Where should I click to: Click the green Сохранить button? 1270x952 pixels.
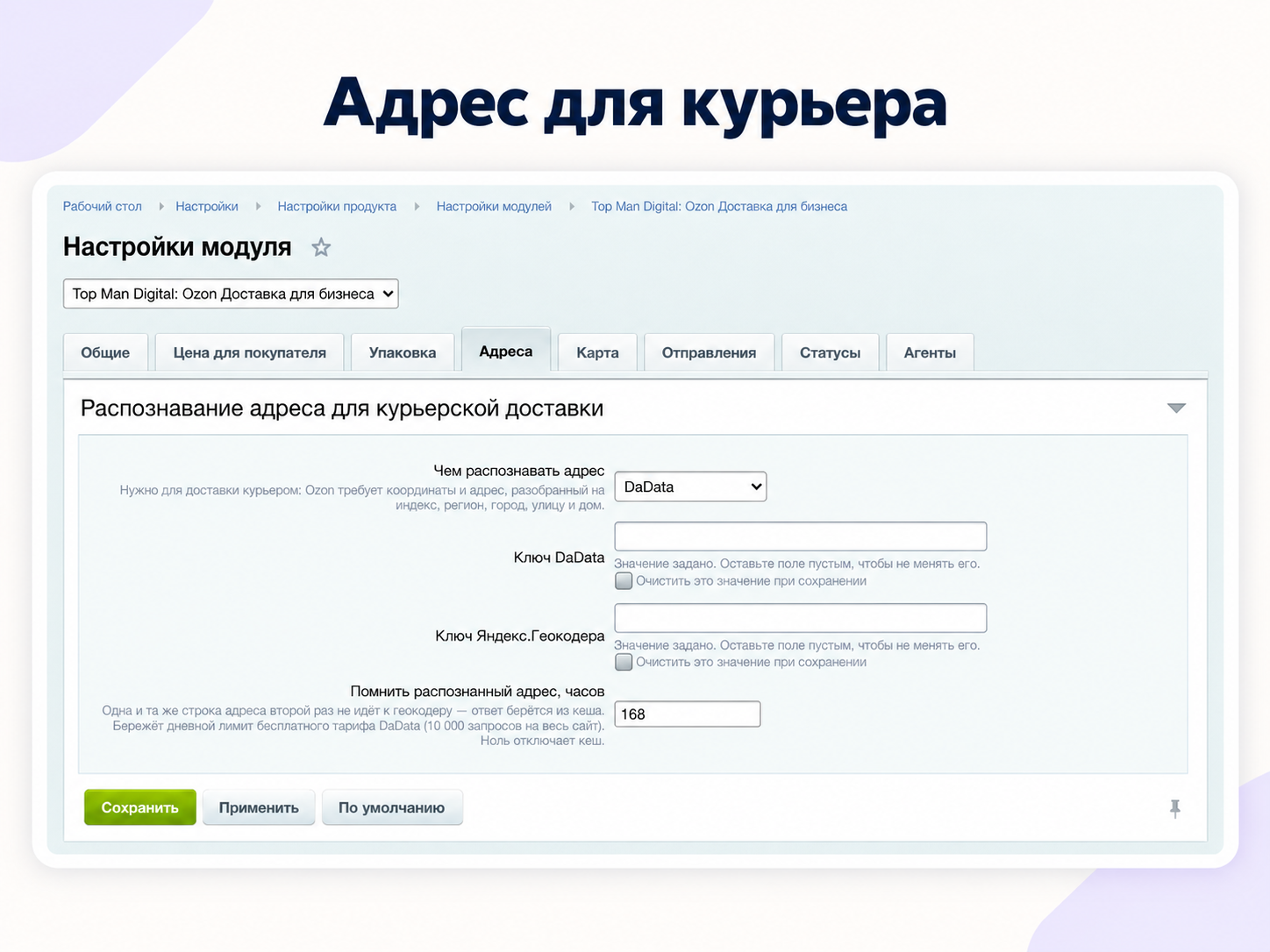coord(140,807)
